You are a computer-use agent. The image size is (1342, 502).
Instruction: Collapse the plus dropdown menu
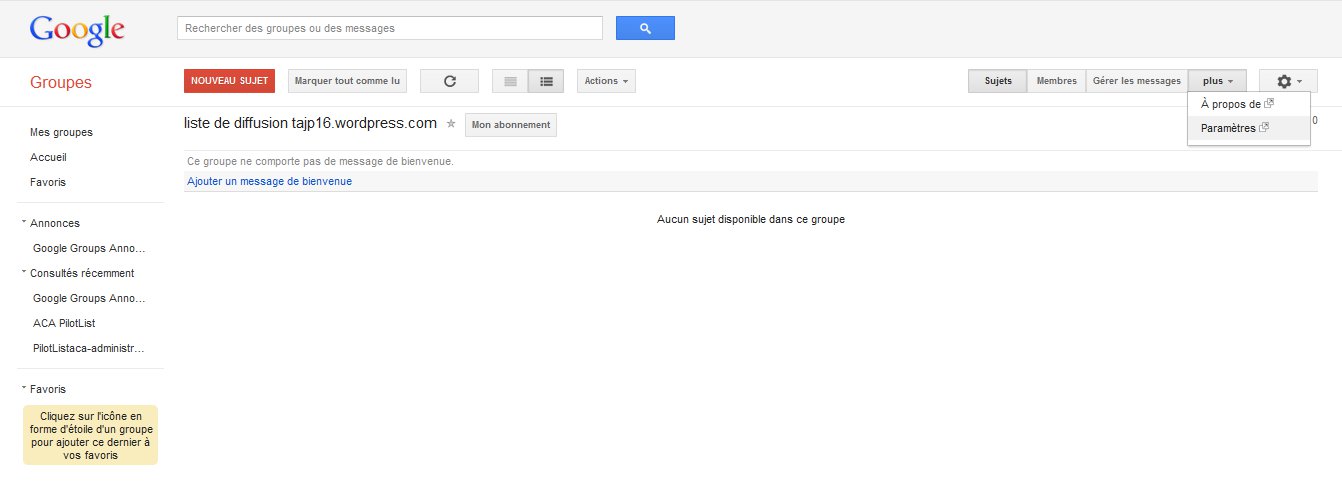1217,81
